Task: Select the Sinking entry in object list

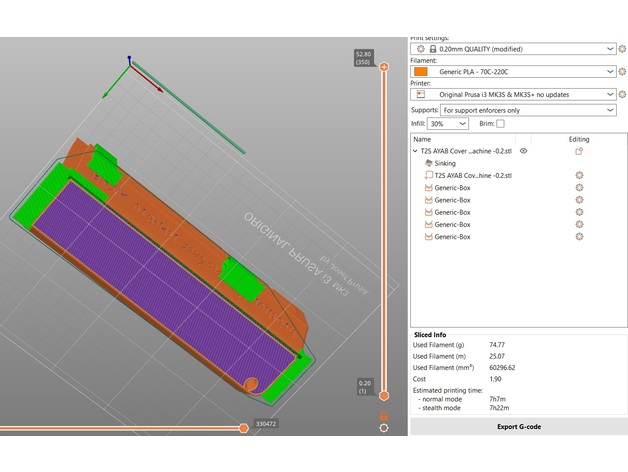Action: pos(444,163)
